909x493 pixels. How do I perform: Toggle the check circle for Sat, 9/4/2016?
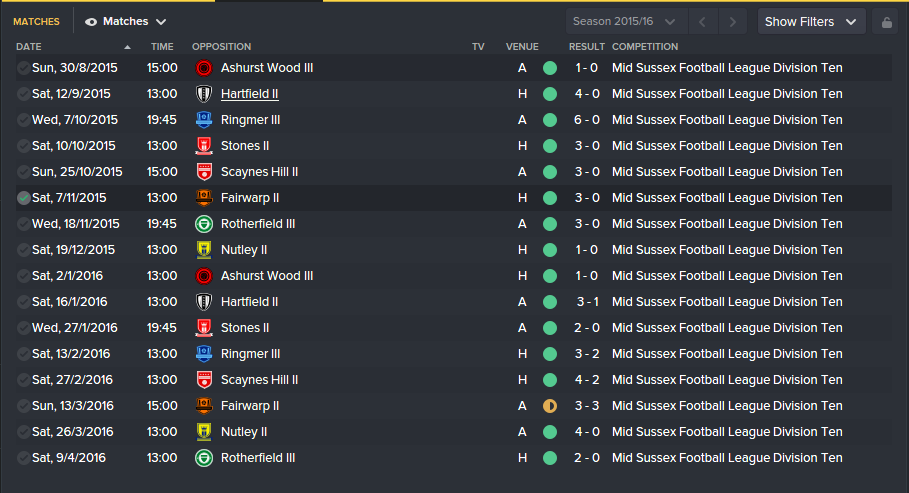23,458
